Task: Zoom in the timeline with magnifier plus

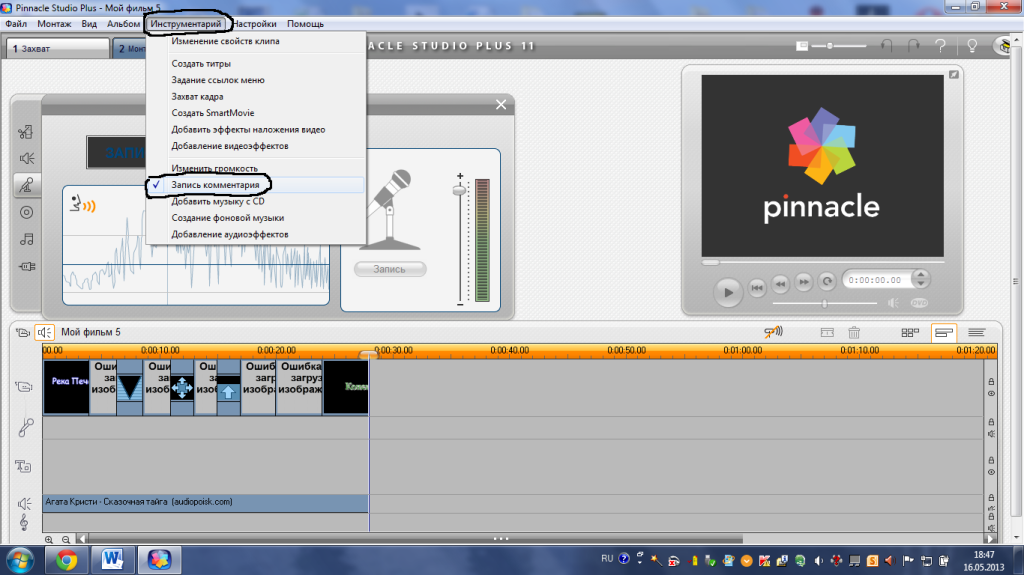Action: point(49,540)
